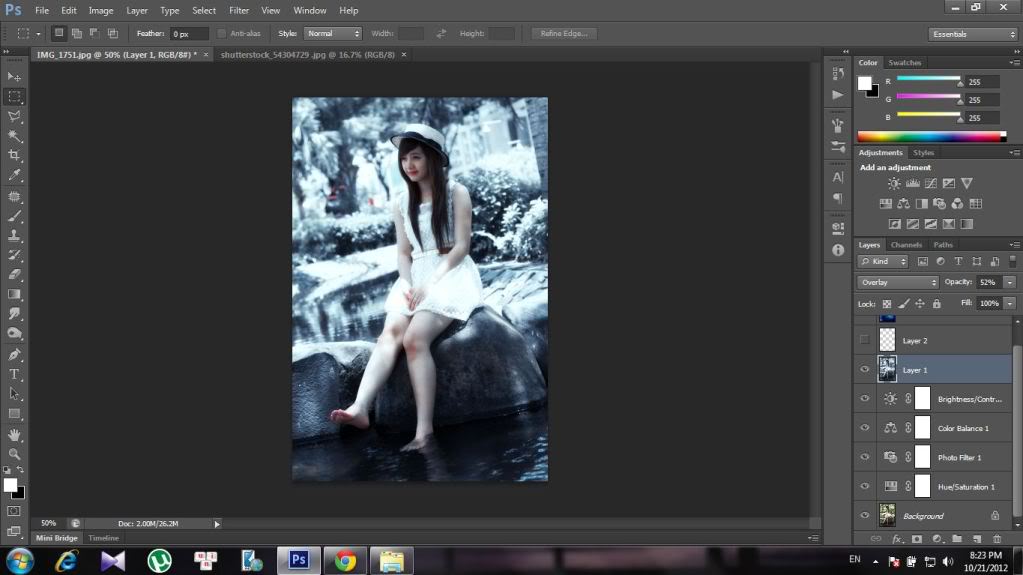Switch to the Styles tab
1023x575 pixels.
923,153
